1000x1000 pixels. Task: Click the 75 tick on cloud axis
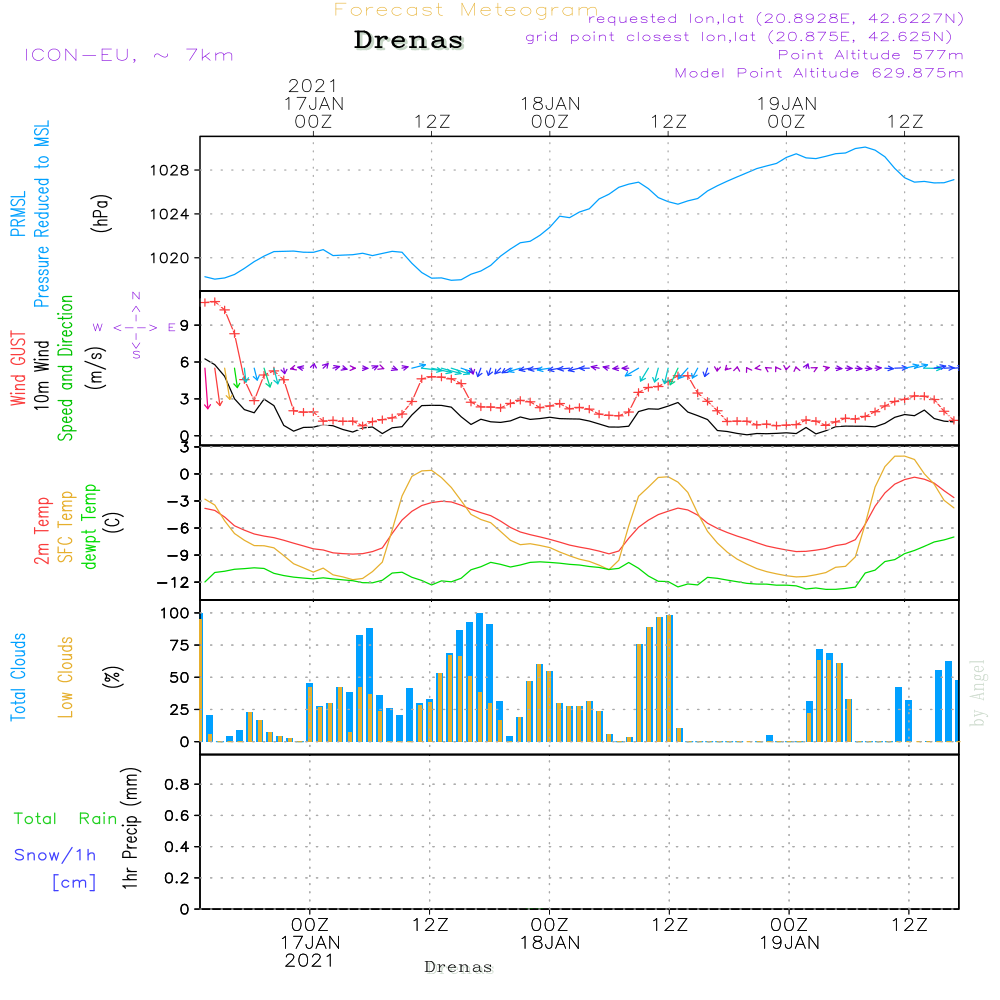180,645
